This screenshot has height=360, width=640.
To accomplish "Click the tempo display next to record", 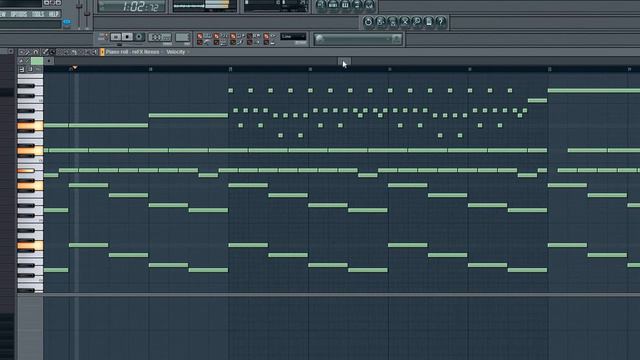I will pos(160,38).
